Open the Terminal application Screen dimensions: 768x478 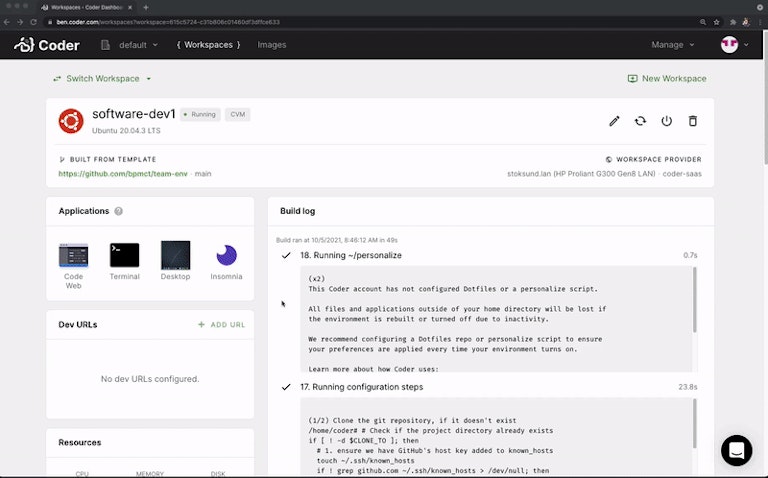[124, 261]
